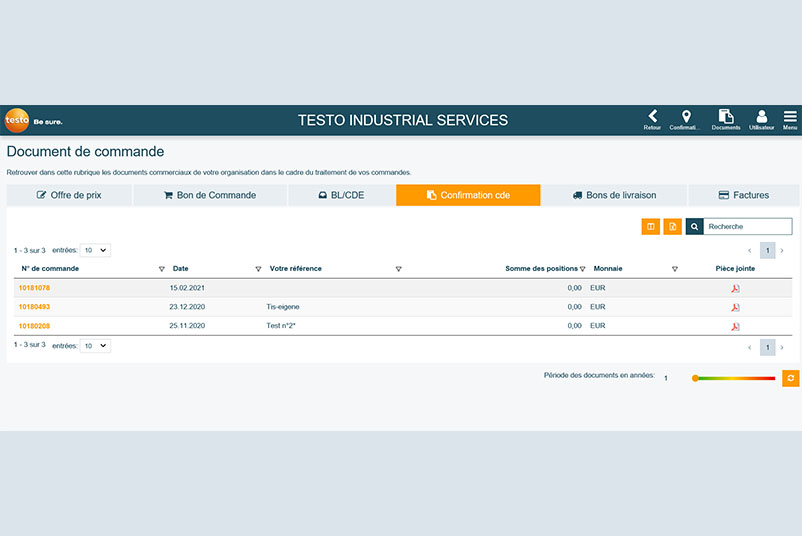Filter the Monnaie column

tap(675, 269)
